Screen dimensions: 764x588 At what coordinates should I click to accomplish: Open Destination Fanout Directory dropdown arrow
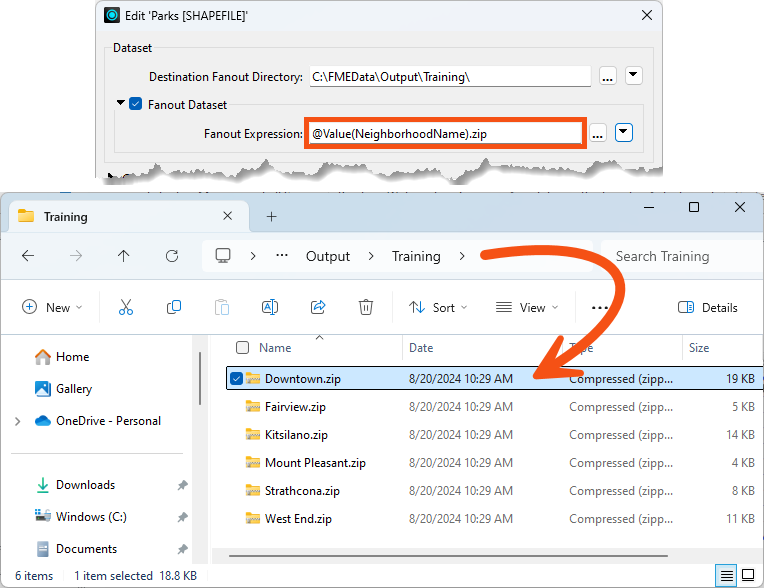(x=633, y=76)
